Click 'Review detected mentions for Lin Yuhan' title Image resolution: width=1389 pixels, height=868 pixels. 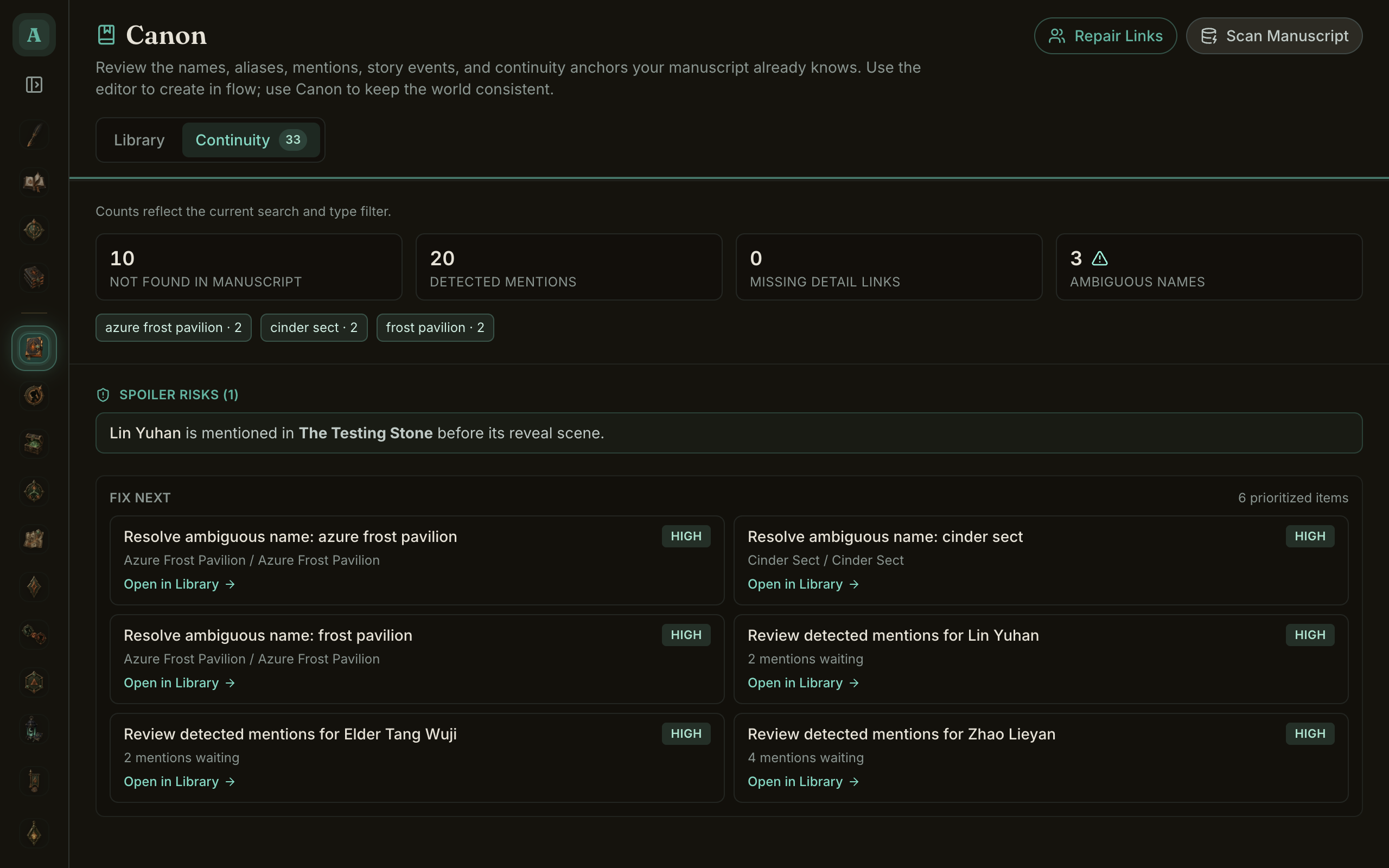pyautogui.click(x=893, y=635)
